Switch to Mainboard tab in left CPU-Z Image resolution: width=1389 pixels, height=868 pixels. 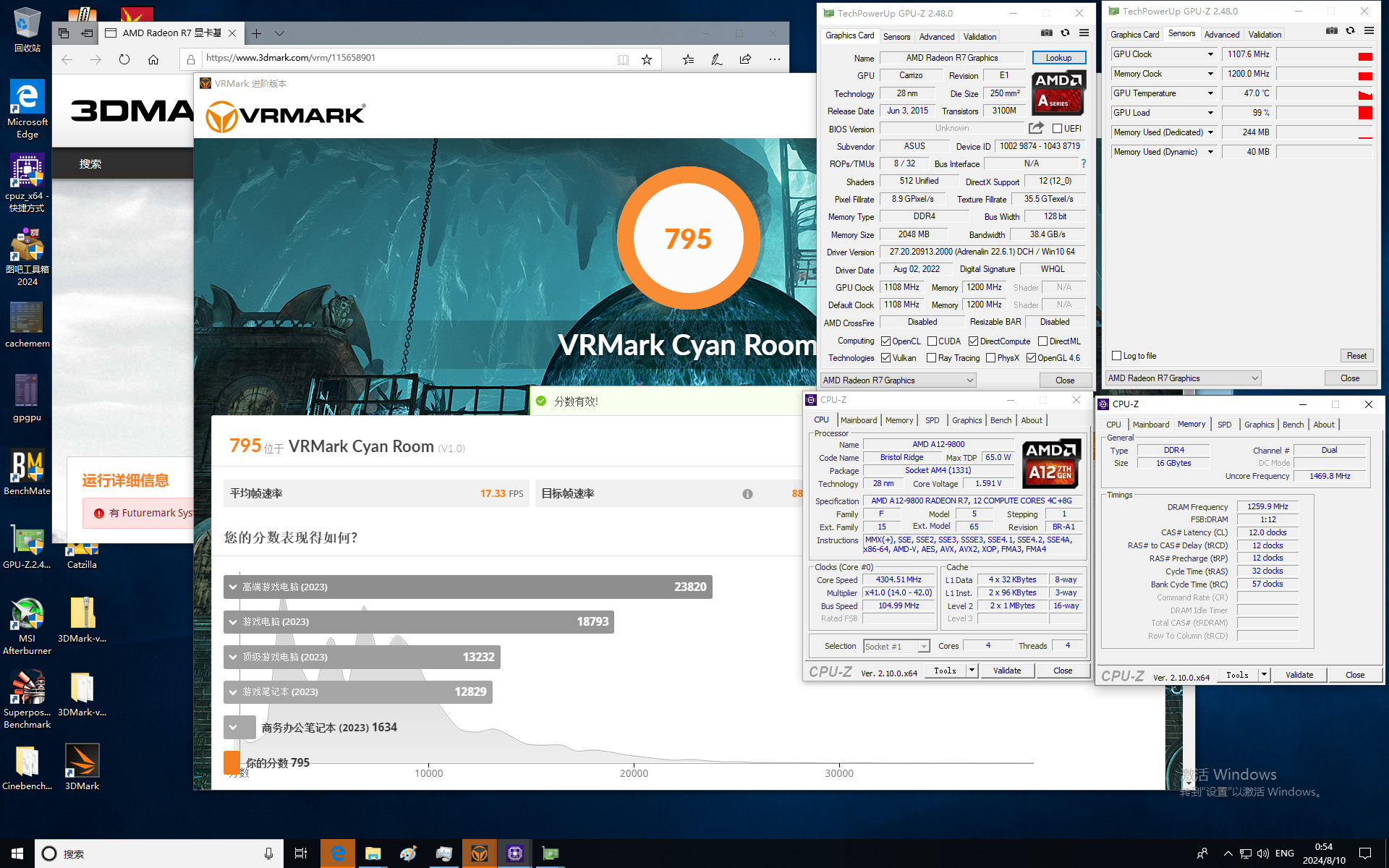pos(859,420)
